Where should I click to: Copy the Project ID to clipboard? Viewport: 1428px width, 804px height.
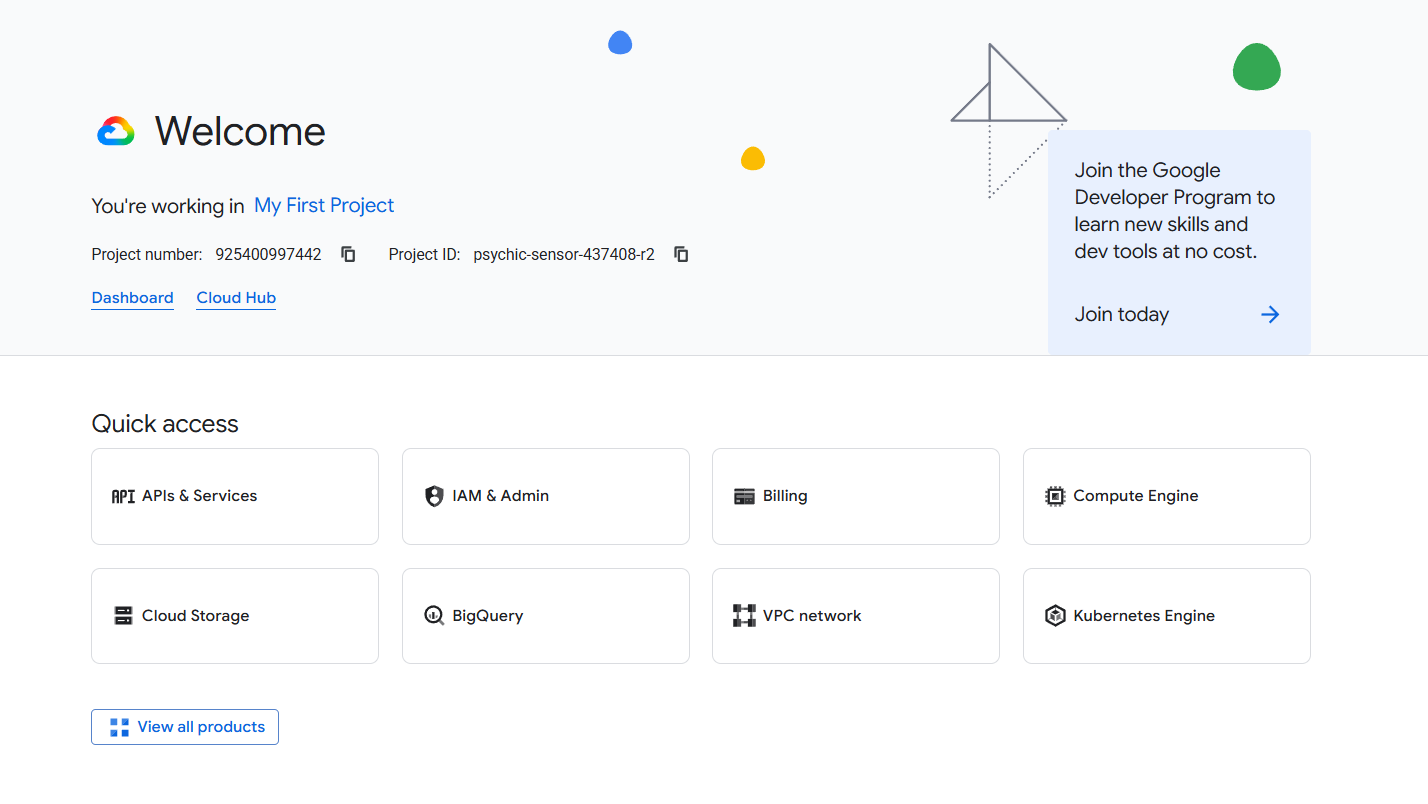[x=681, y=254]
